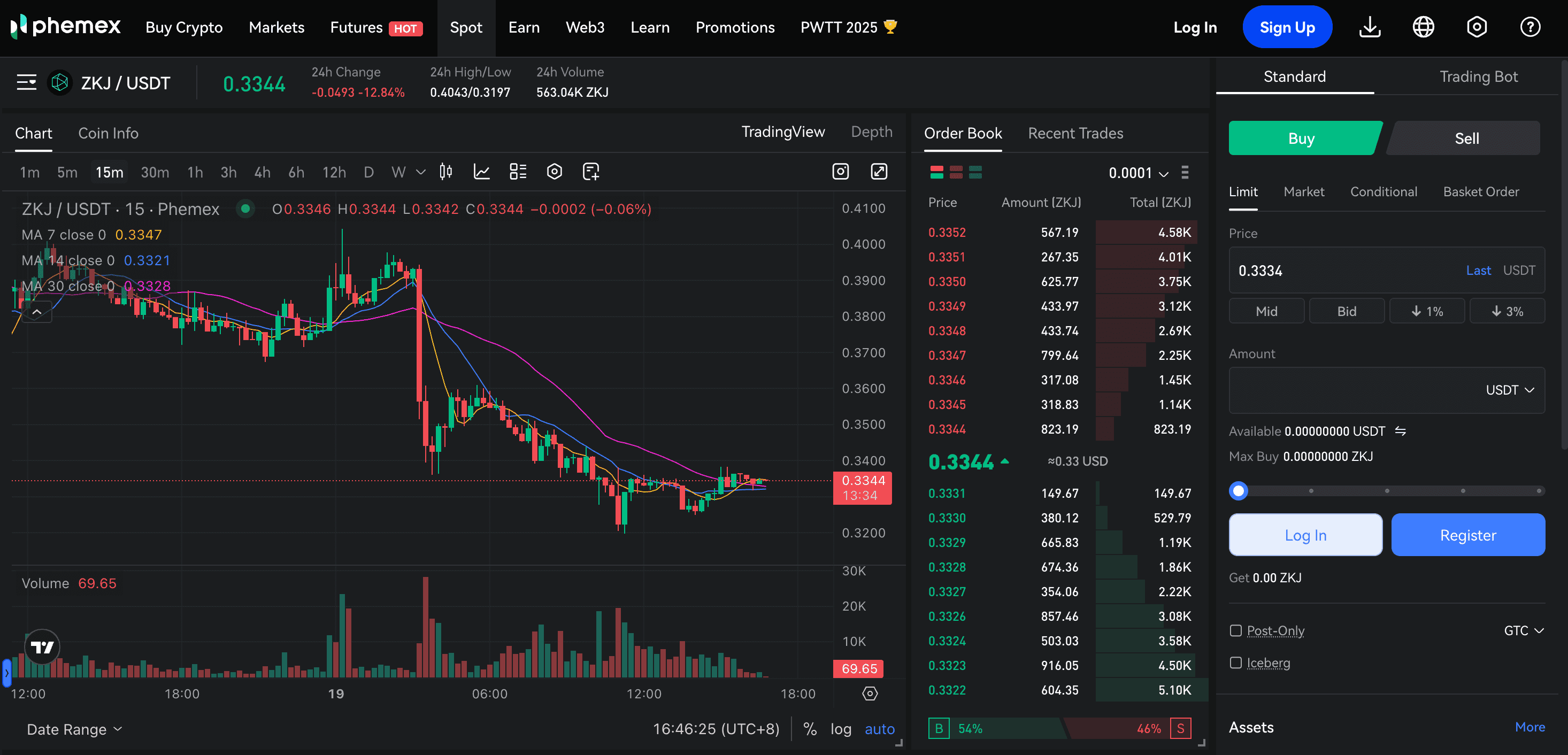Toggle the percent scale option
Image resolution: width=1568 pixels, height=755 pixels.
(x=810, y=729)
